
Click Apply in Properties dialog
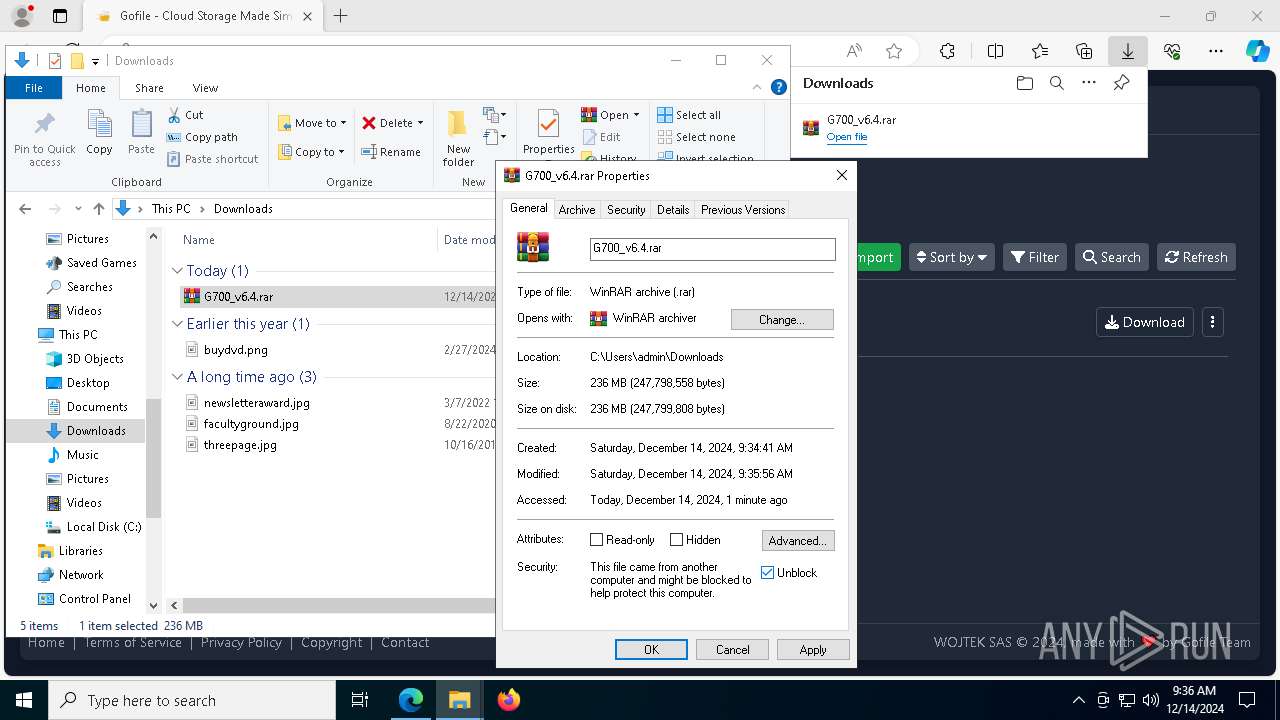point(813,650)
